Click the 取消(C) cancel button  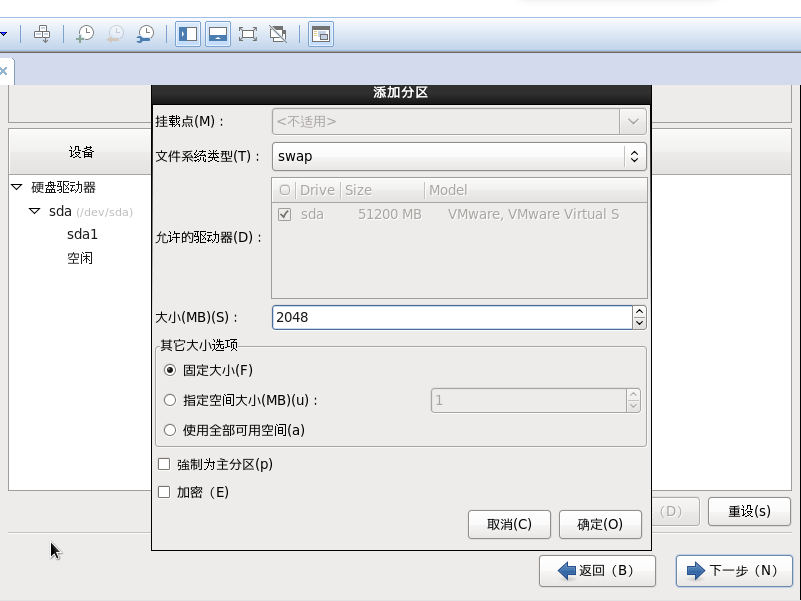pyautogui.click(x=509, y=524)
